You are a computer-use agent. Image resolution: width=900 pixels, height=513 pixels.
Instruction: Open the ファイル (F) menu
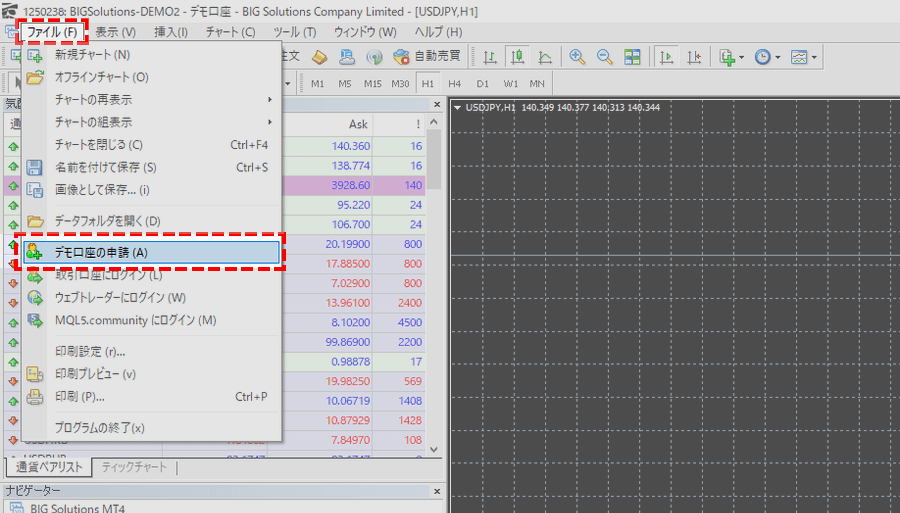[x=52, y=32]
